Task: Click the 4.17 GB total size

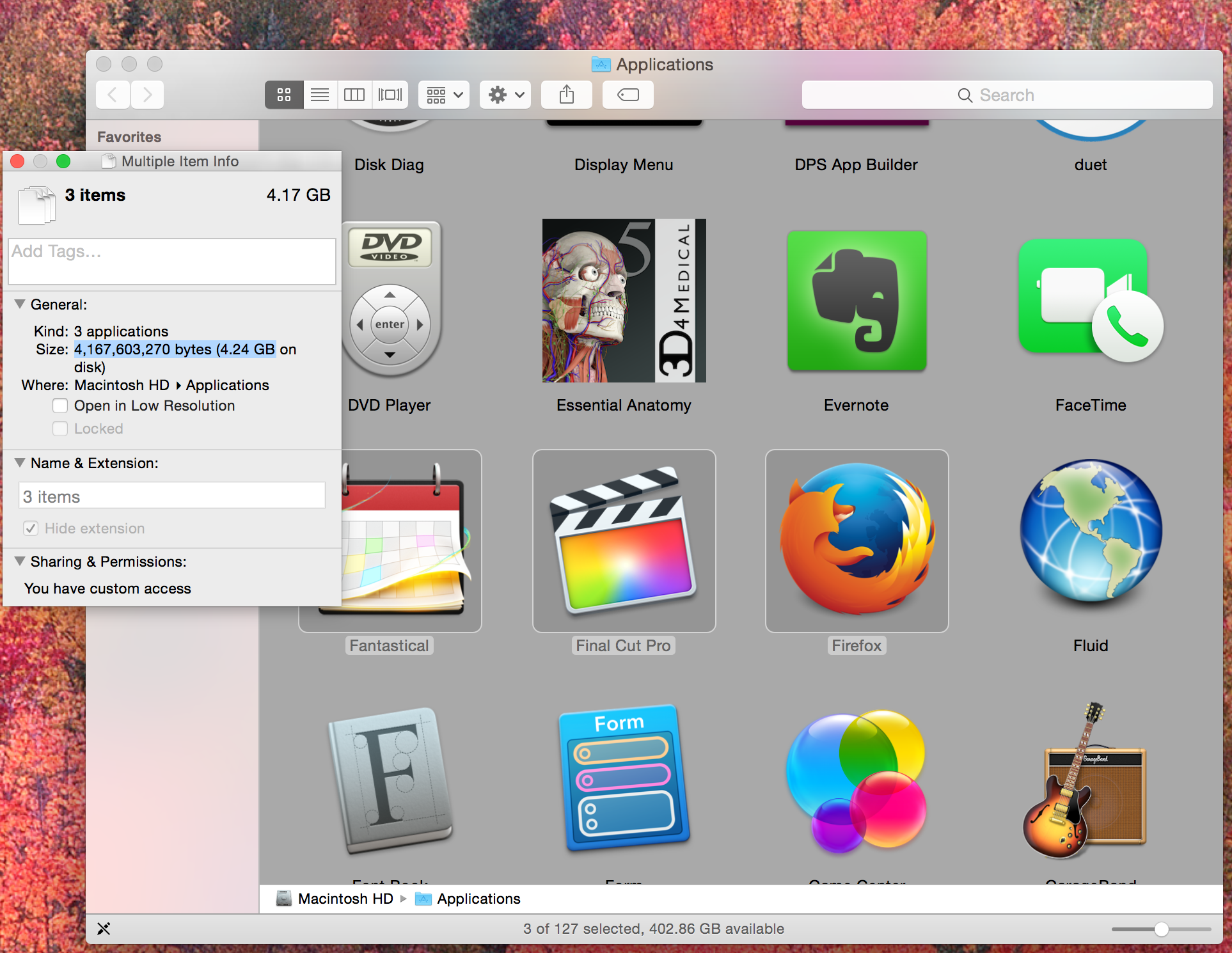Action: pyautogui.click(x=298, y=195)
